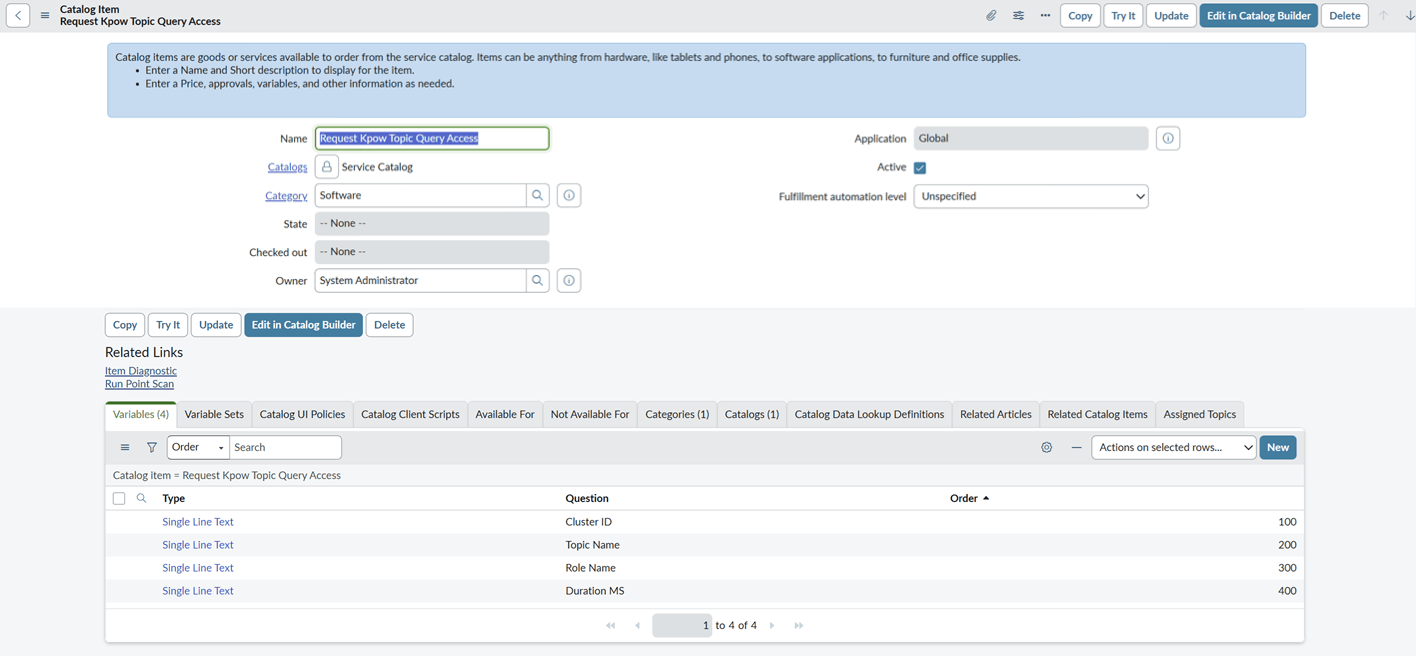
Task: Click the list Search box
Action: (285, 448)
